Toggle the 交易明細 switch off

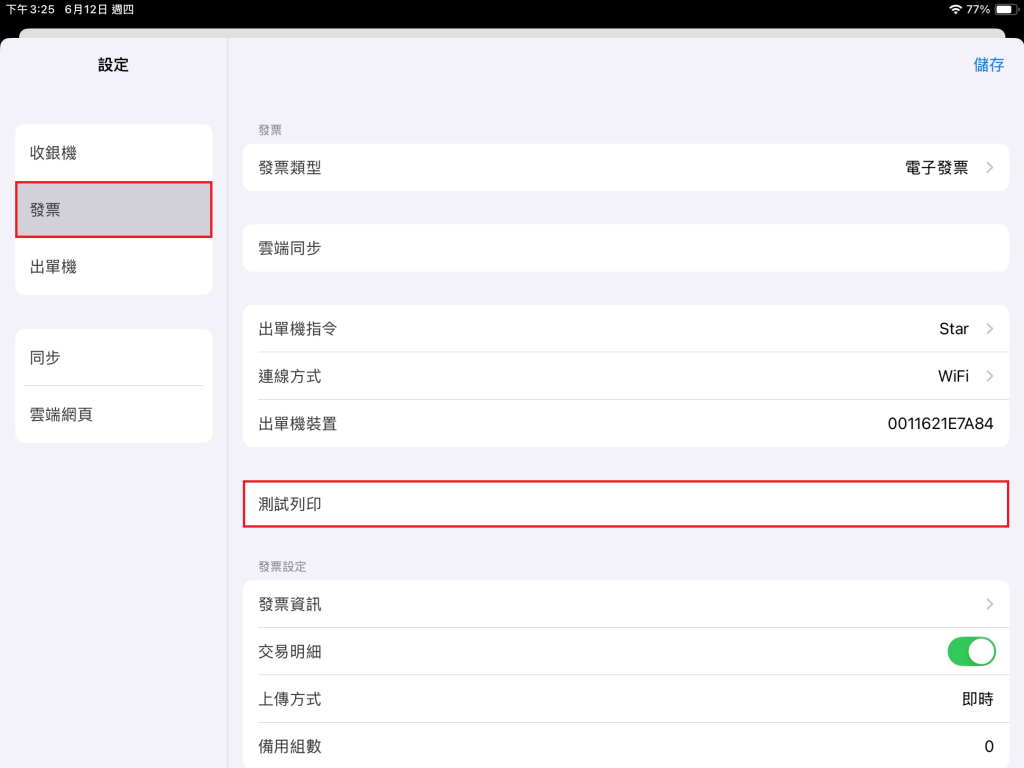[x=971, y=652]
